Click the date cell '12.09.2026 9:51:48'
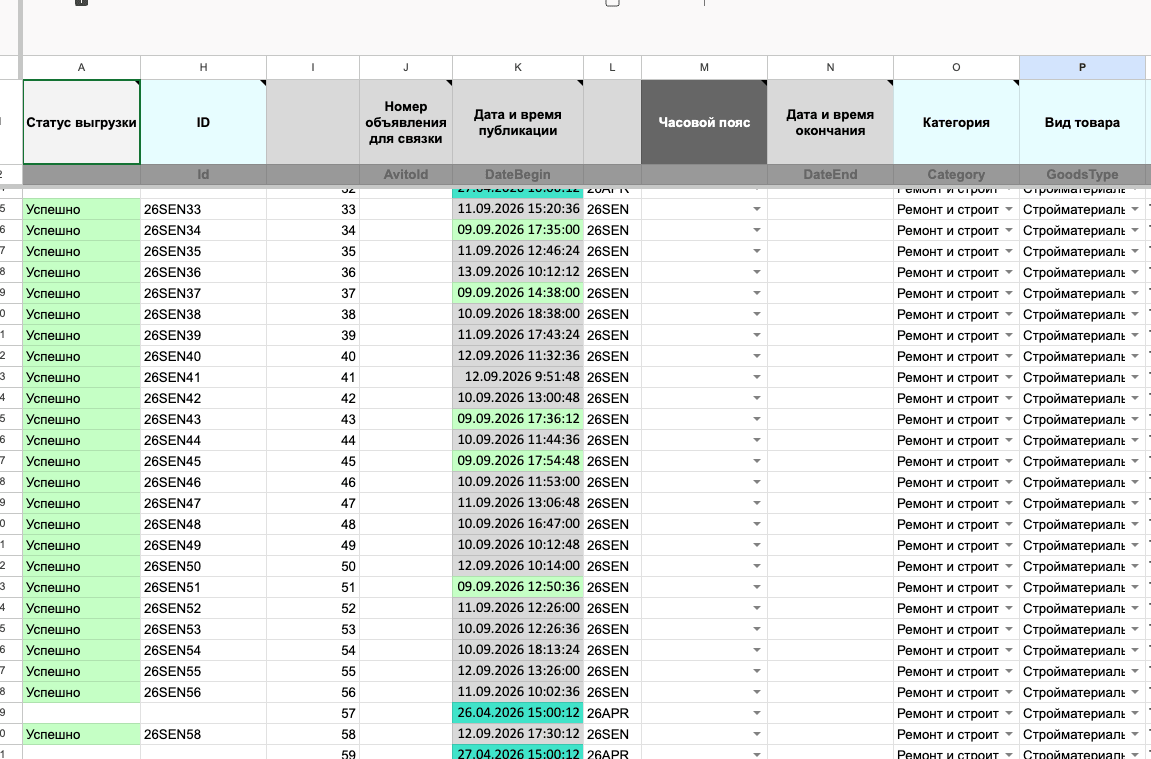Screen dimensions: 1151x759 tap(518, 377)
